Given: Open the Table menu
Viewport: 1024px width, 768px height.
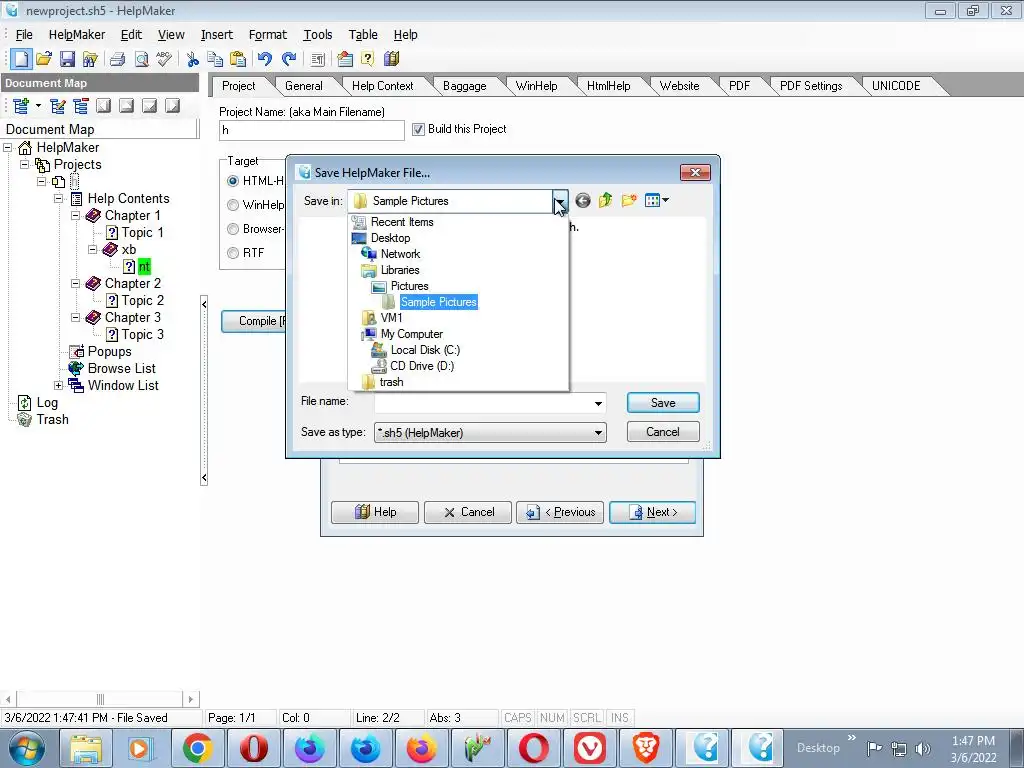Looking at the screenshot, I should click(363, 35).
